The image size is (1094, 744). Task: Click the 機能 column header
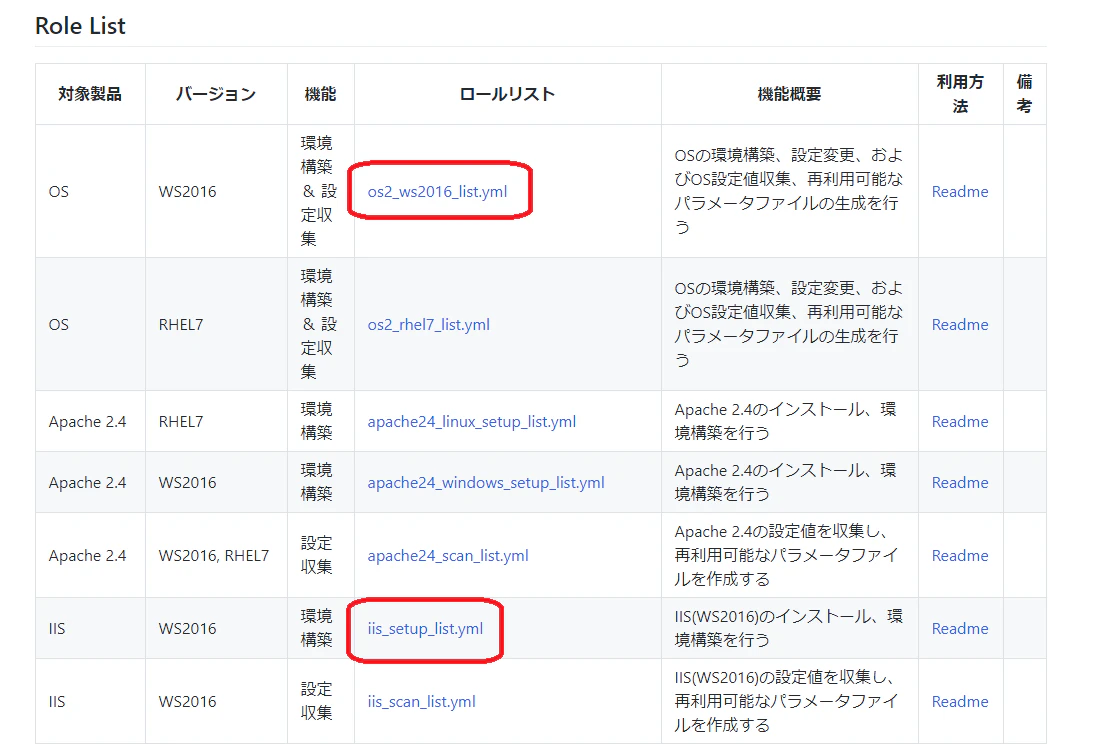point(320,94)
